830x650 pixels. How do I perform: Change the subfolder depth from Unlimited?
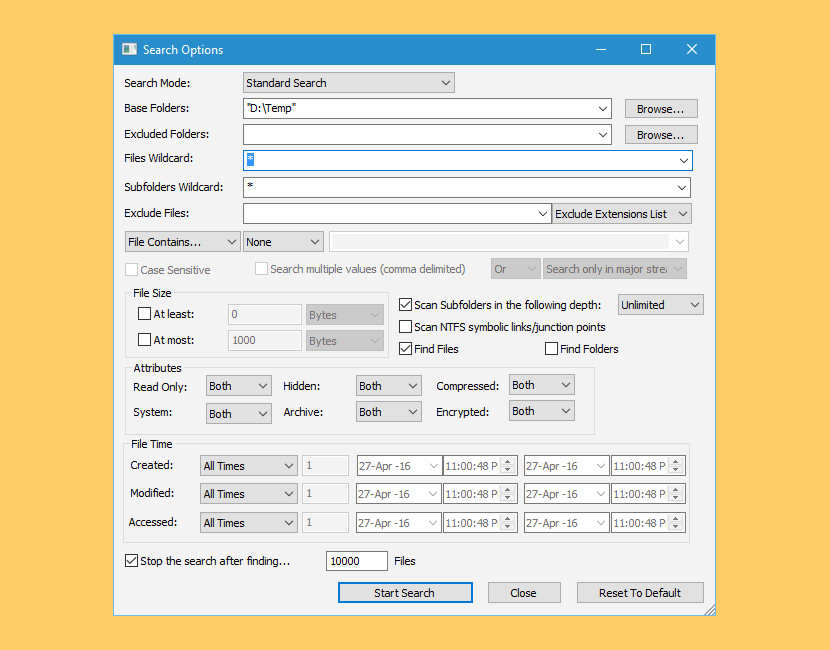click(x=660, y=305)
